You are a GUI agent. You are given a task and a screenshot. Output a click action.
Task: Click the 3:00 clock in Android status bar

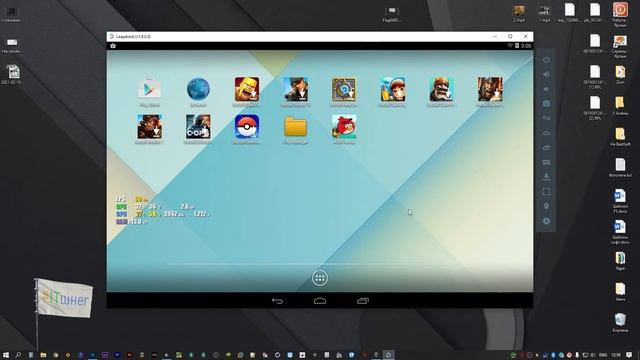tap(526, 46)
